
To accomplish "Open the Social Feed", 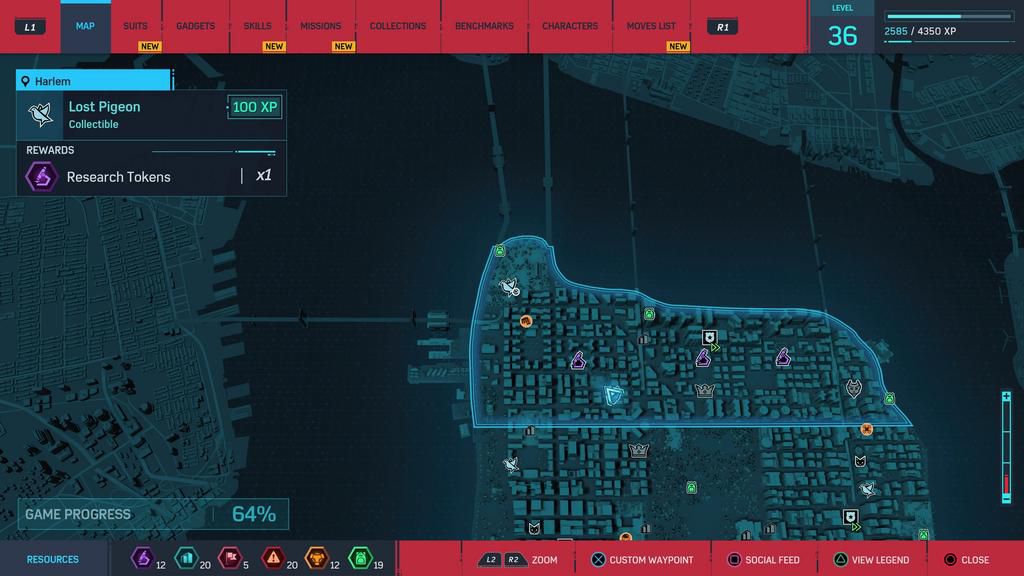I will pos(765,560).
